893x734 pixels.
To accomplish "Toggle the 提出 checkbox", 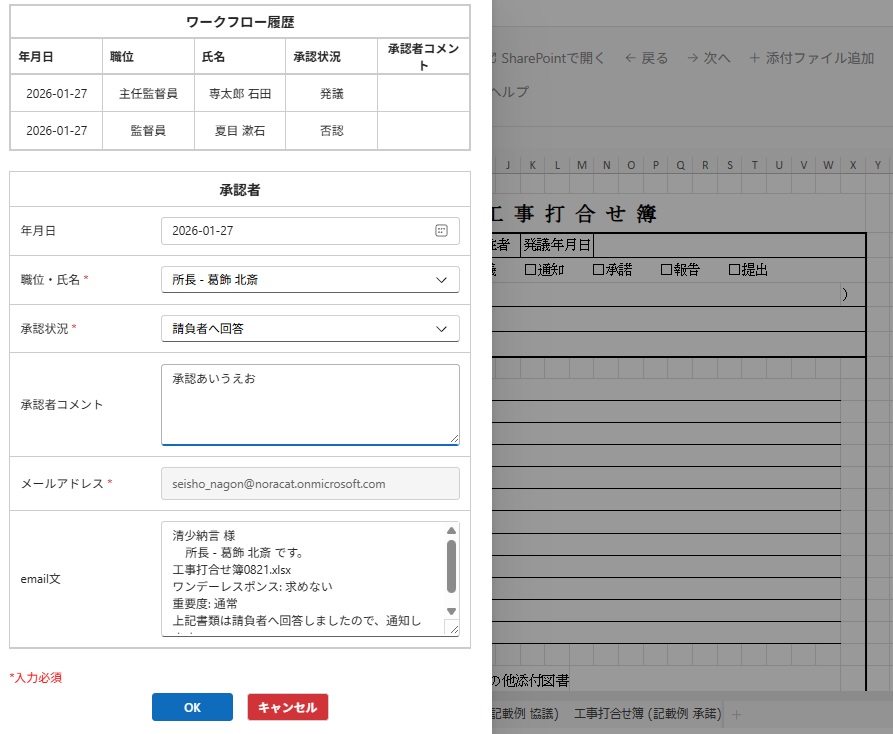I will pyautogui.click(x=735, y=269).
